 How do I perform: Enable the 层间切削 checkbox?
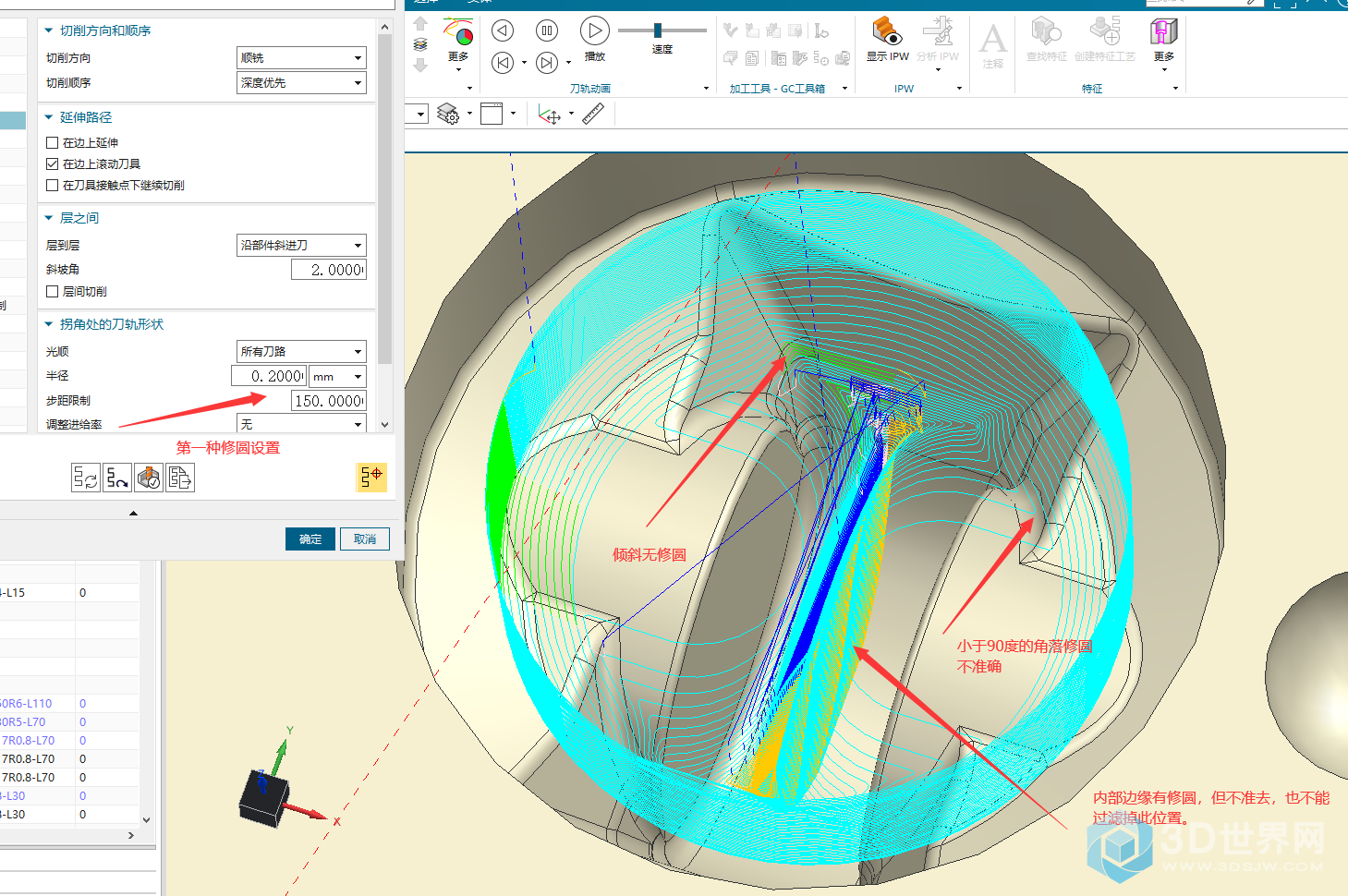(x=53, y=291)
